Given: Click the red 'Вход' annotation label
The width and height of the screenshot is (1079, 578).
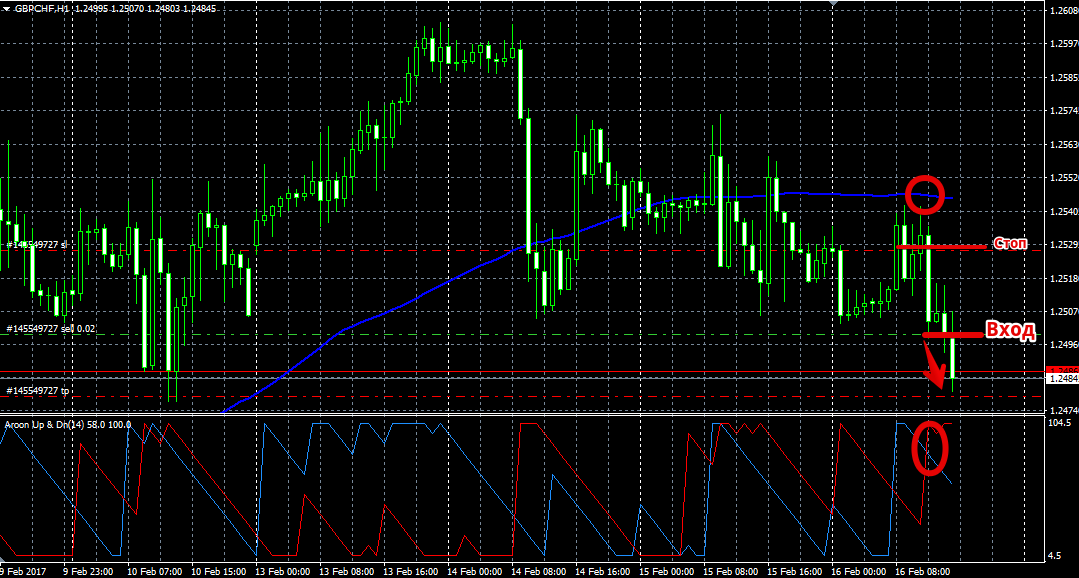Looking at the screenshot, I should coord(1009,331).
